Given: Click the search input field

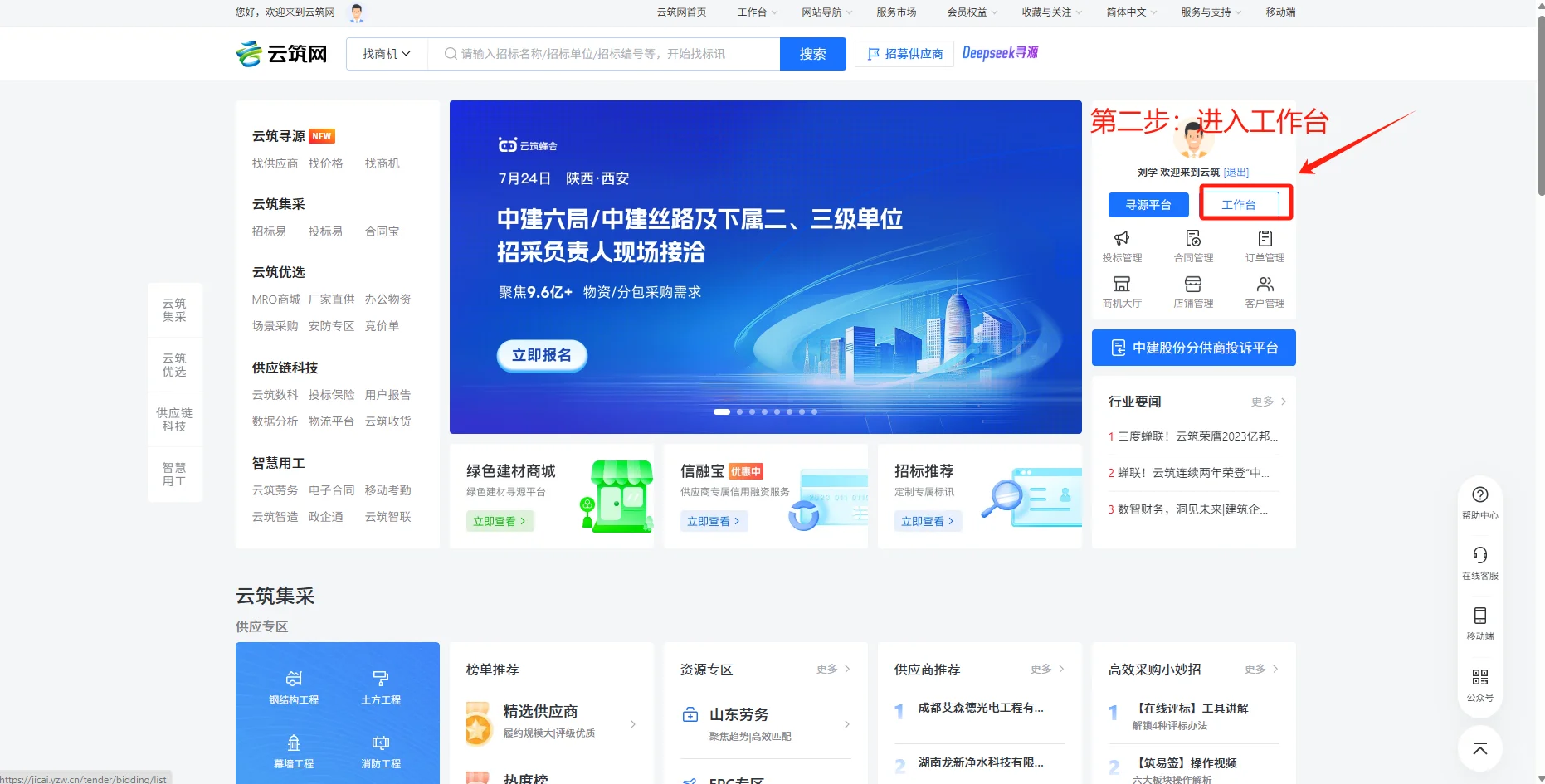Looking at the screenshot, I should [604, 53].
